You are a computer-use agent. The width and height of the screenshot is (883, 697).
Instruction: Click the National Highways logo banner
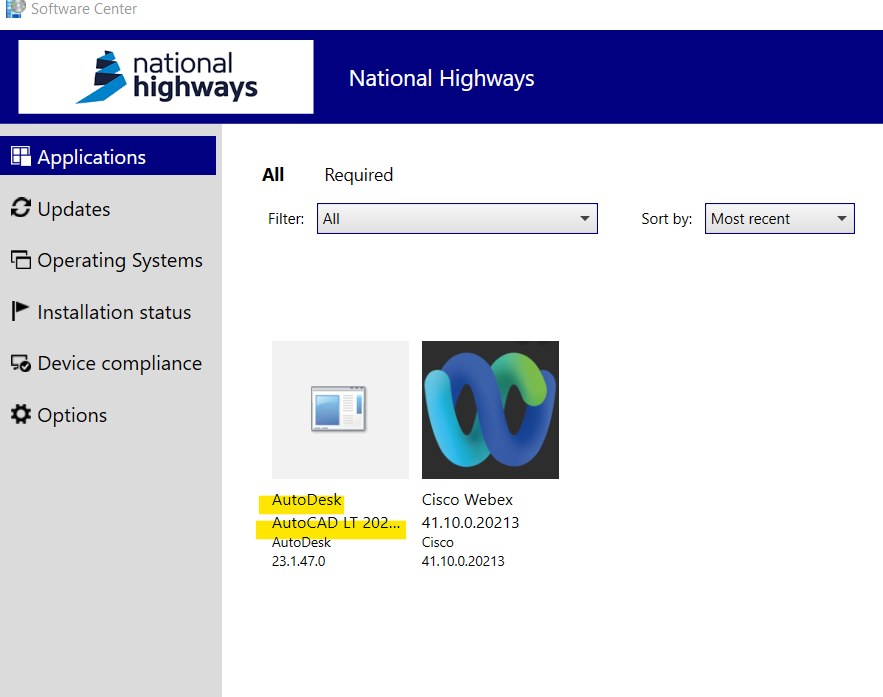[x=166, y=77]
